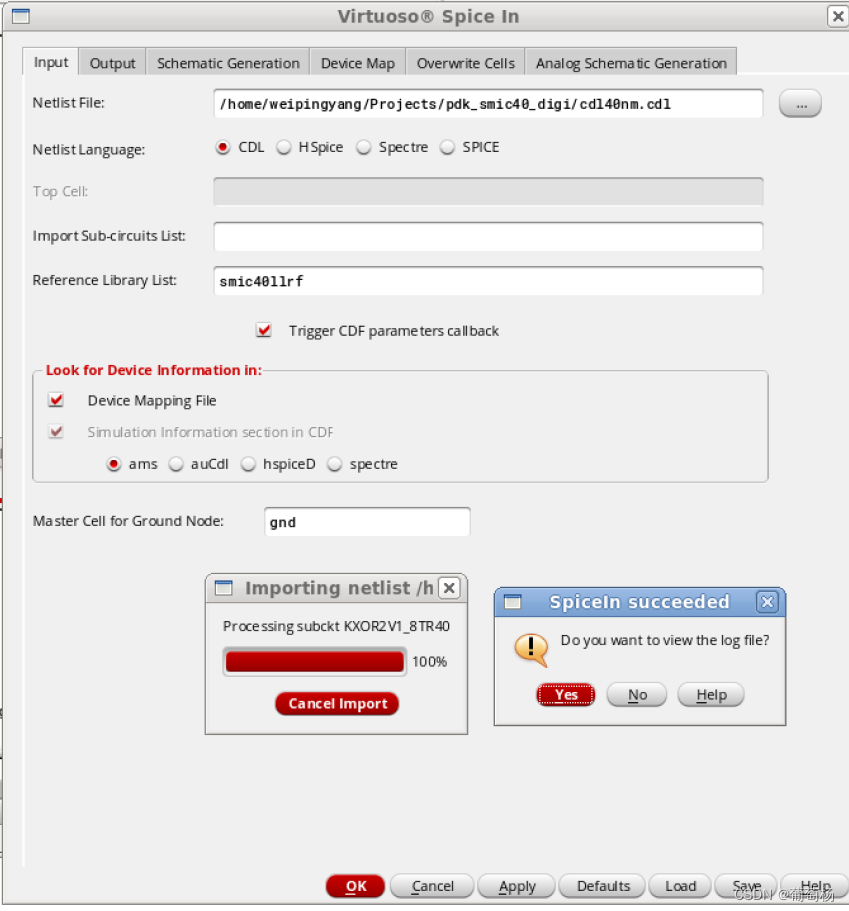Click the import progress bar at 100%
This screenshot has width=849, height=911.
click(x=314, y=661)
